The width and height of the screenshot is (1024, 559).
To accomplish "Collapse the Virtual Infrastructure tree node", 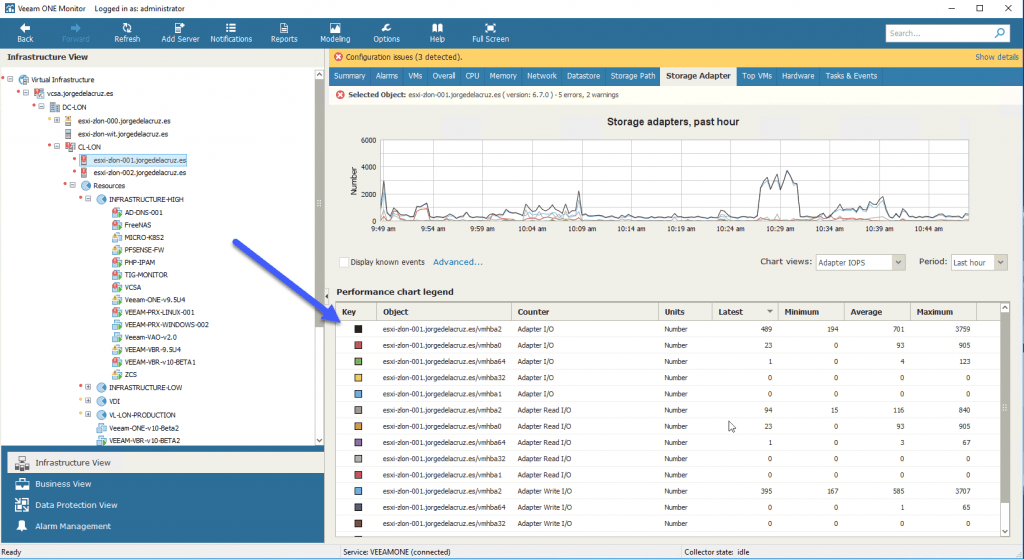I will pos(10,79).
